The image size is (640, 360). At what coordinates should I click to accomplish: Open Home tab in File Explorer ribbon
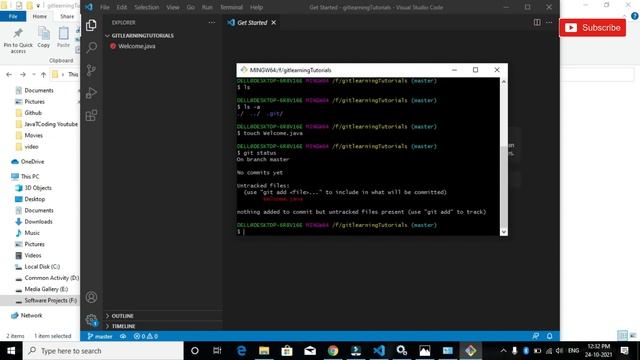pos(40,16)
